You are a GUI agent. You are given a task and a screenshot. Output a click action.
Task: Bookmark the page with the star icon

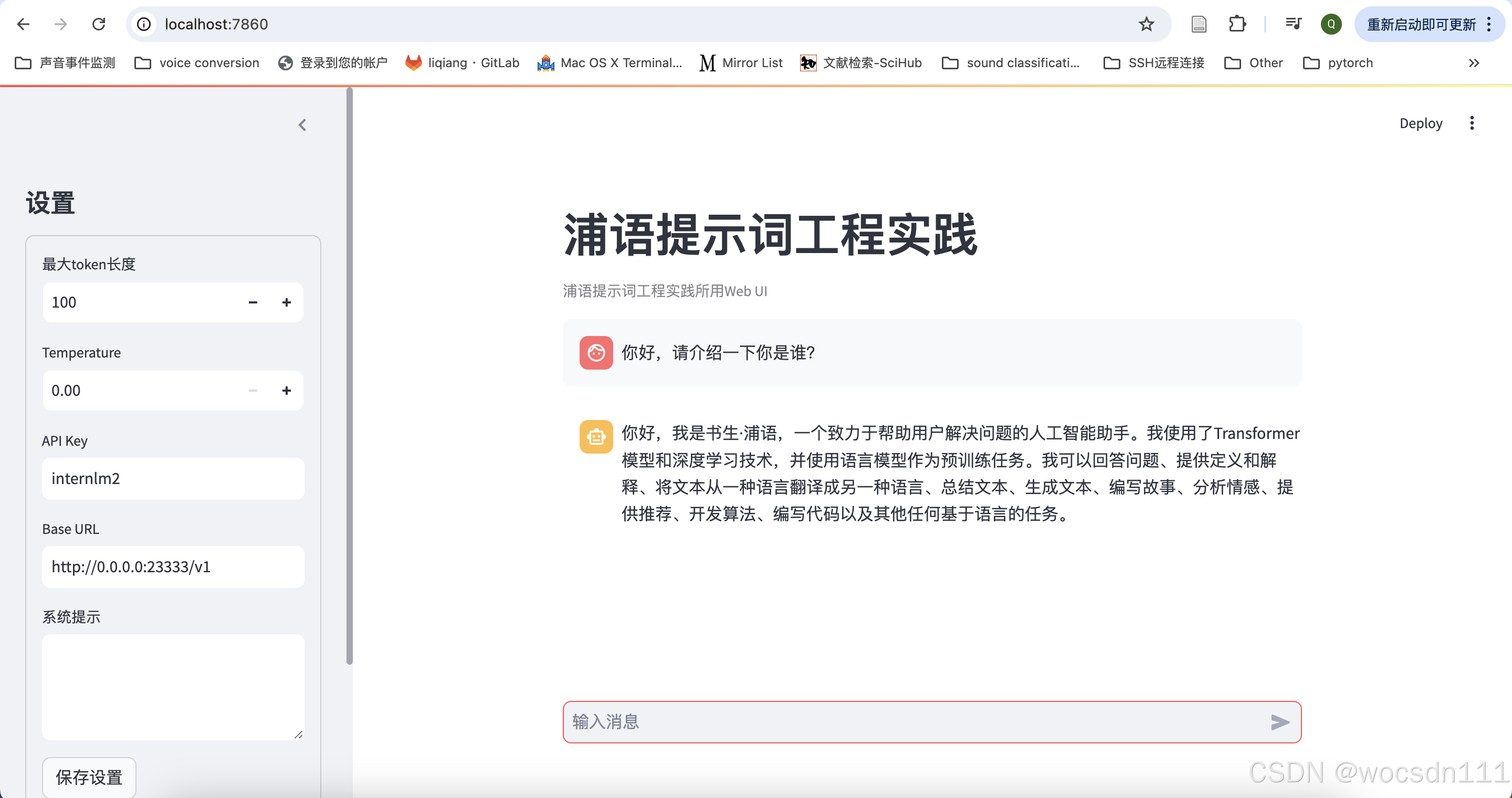1146,24
